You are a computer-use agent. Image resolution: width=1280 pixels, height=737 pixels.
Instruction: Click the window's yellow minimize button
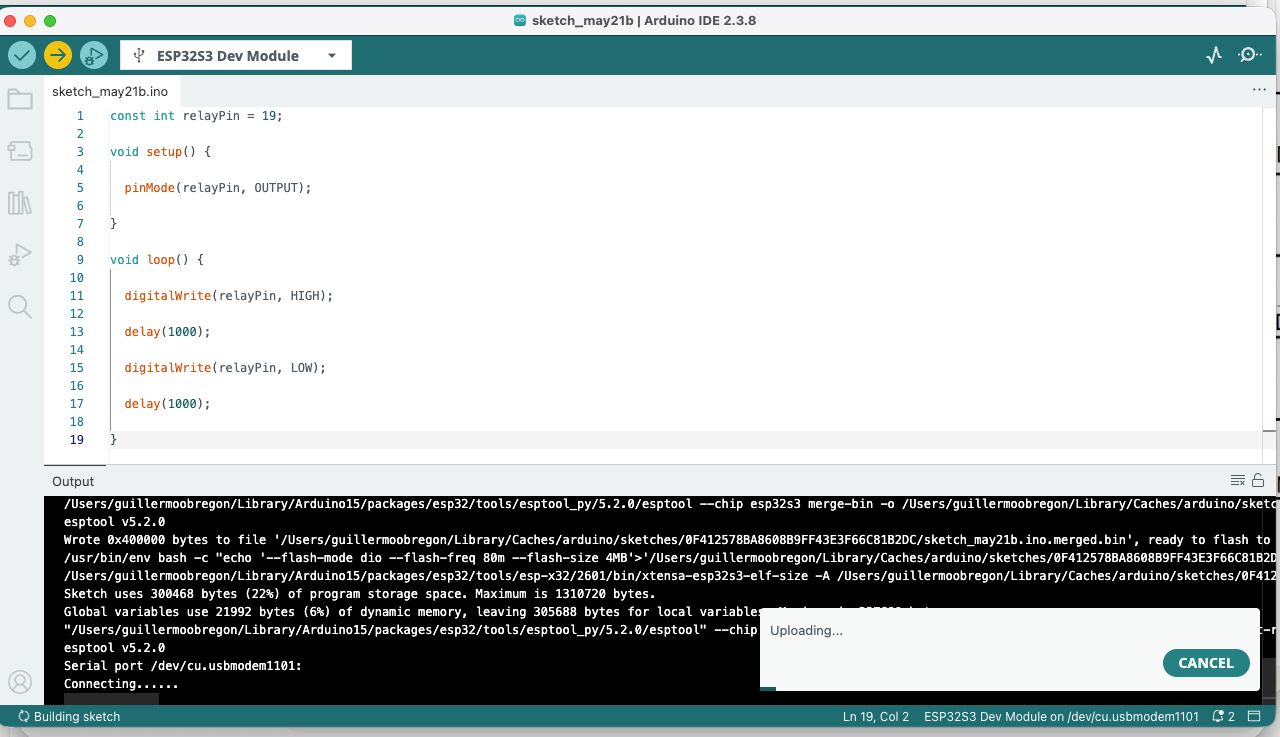point(30,20)
